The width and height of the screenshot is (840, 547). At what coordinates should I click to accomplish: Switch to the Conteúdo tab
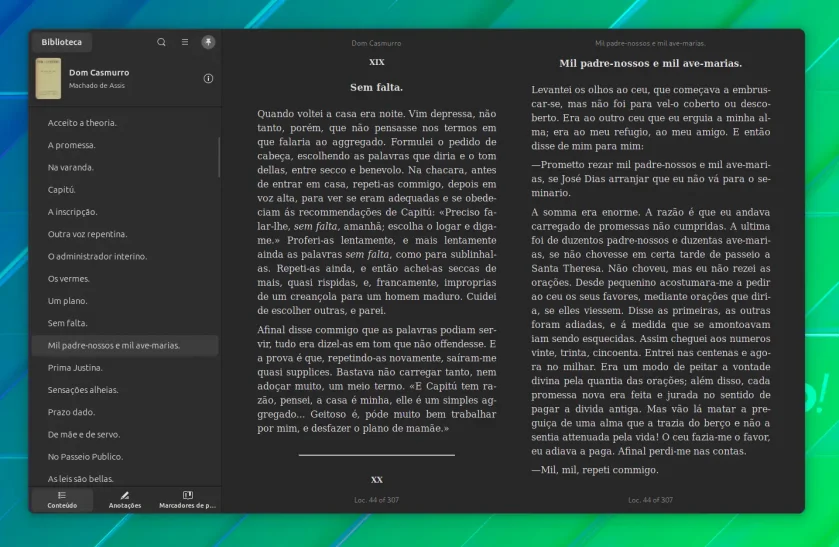point(62,500)
